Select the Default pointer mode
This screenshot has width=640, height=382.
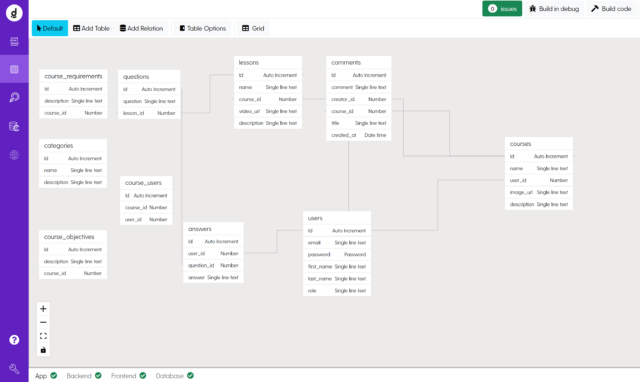point(50,28)
